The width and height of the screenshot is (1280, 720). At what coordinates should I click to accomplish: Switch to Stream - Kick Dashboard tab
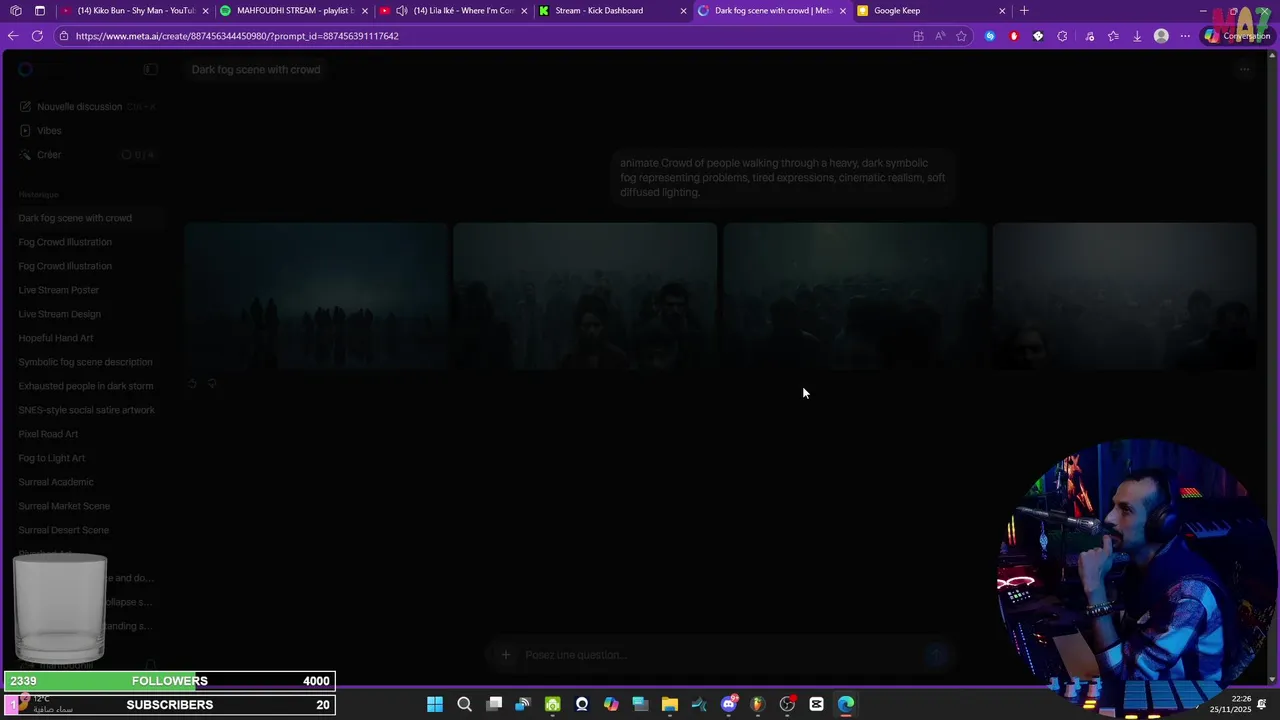click(x=612, y=11)
